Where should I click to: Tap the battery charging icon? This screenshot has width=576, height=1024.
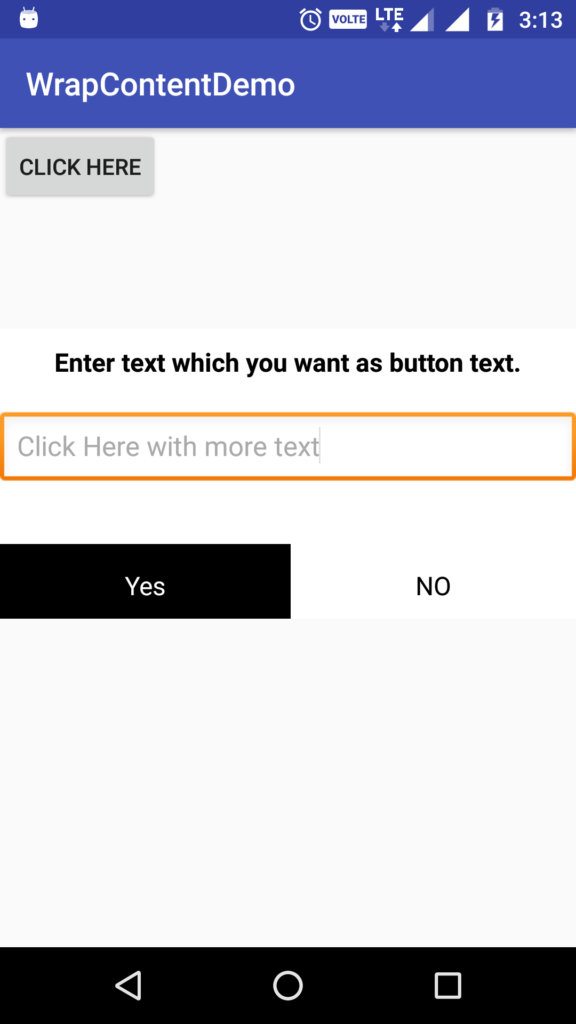pos(496,20)
